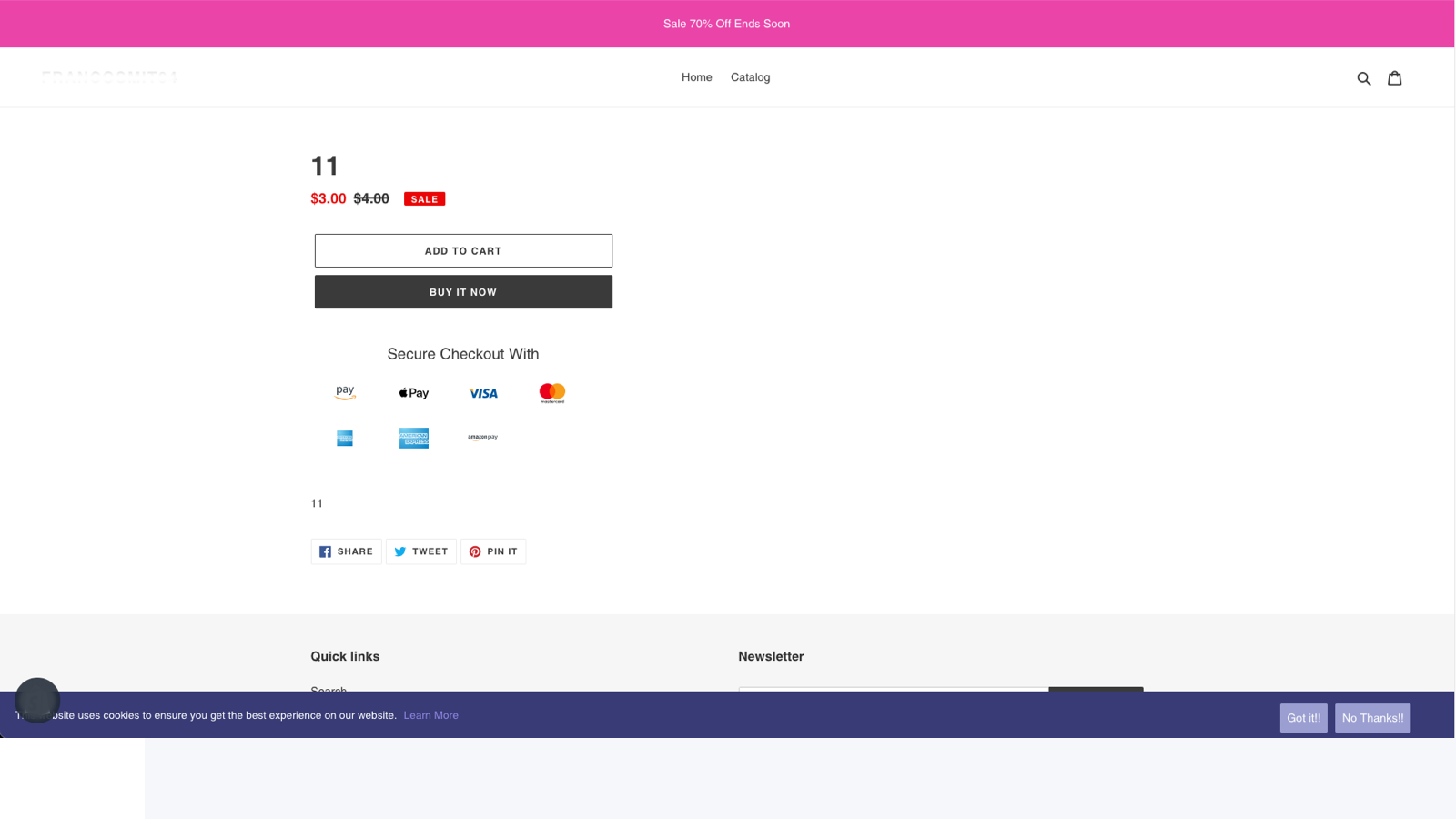
Task: Click the 'Sale 70% Off Ends Soon' banner
Action: (727, 24)
